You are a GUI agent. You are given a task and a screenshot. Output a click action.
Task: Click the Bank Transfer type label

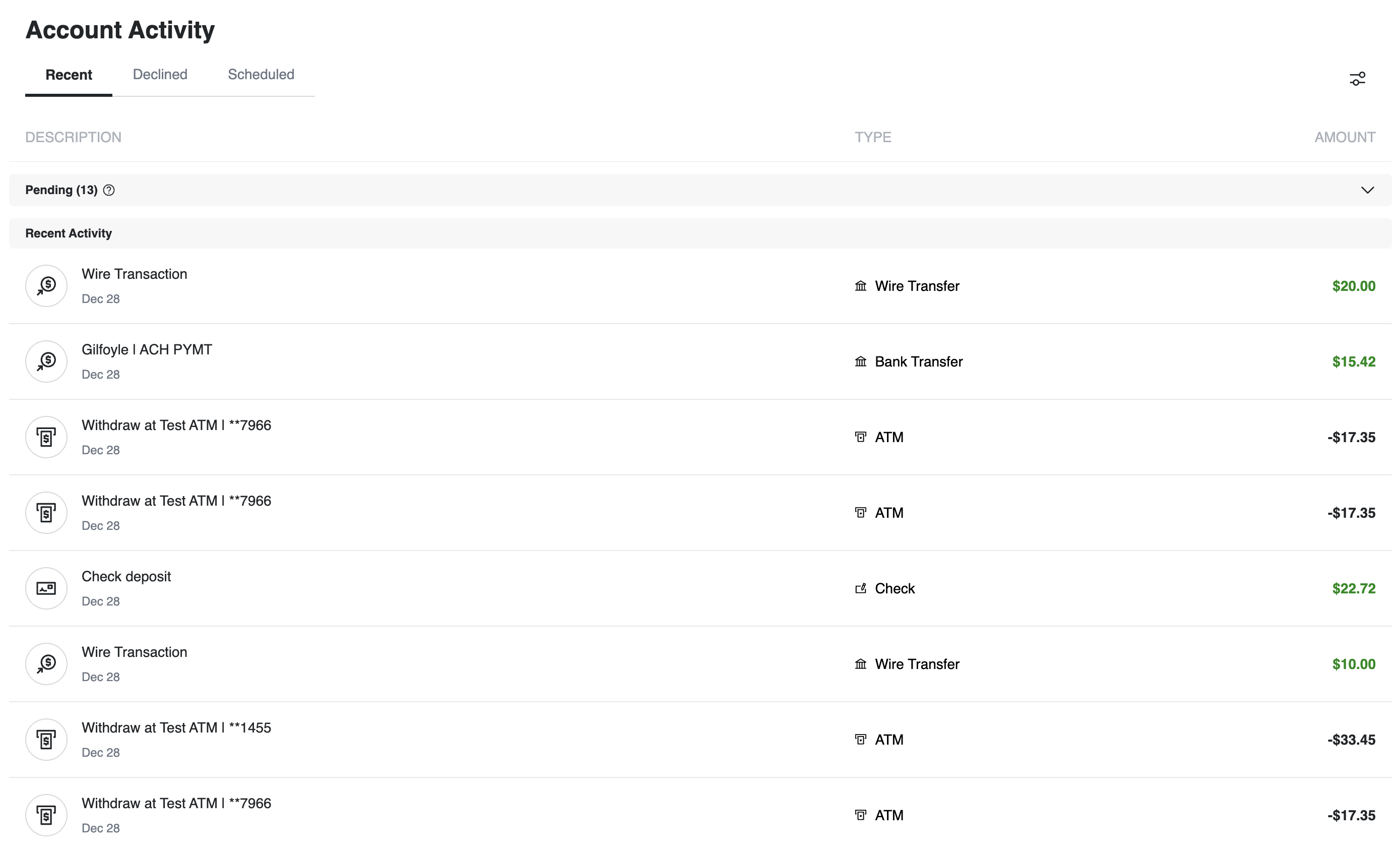click(x=919, y=361)
